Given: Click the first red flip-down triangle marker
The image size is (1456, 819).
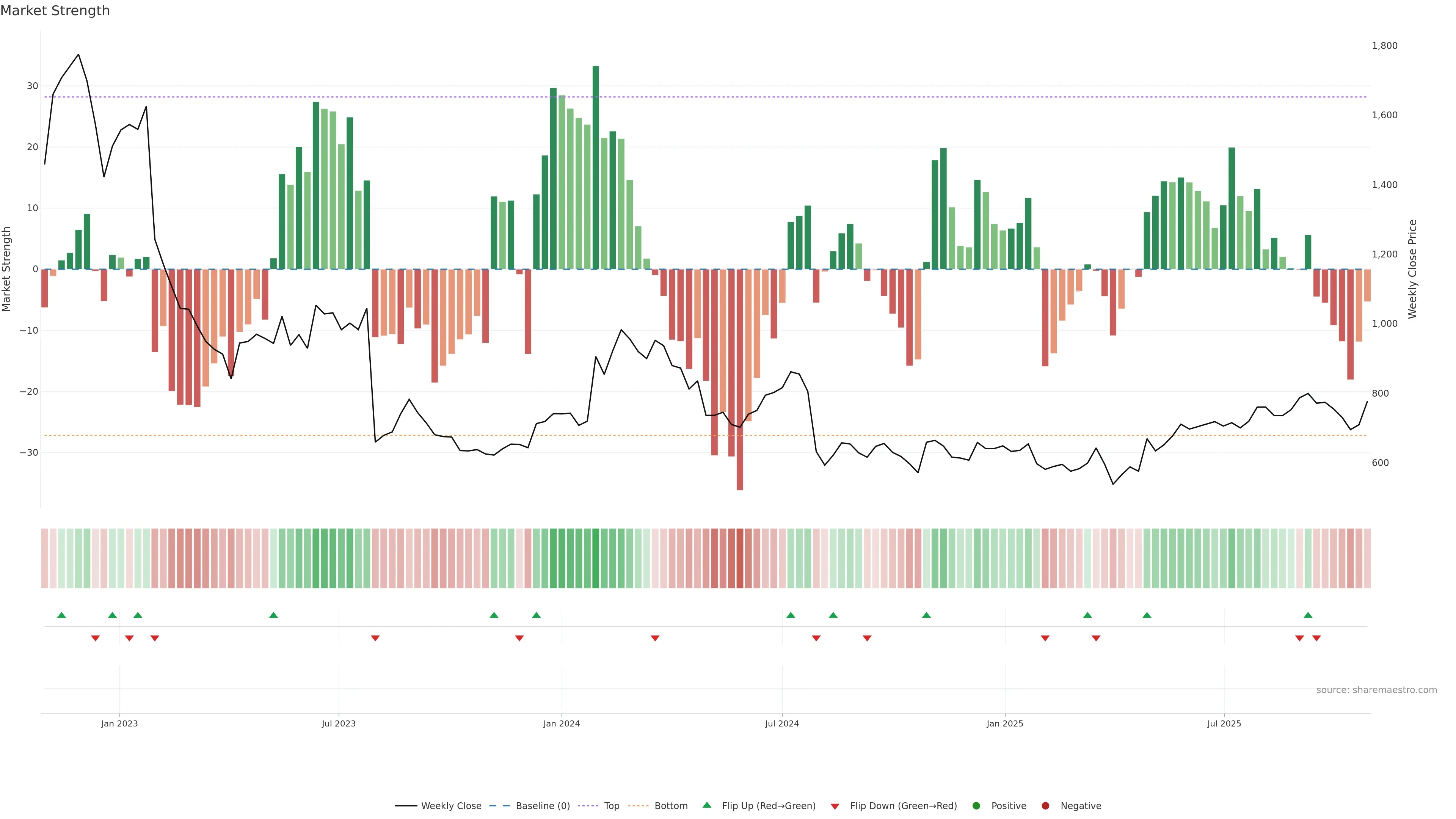Looking at the screenshot, I should point(96,638).
